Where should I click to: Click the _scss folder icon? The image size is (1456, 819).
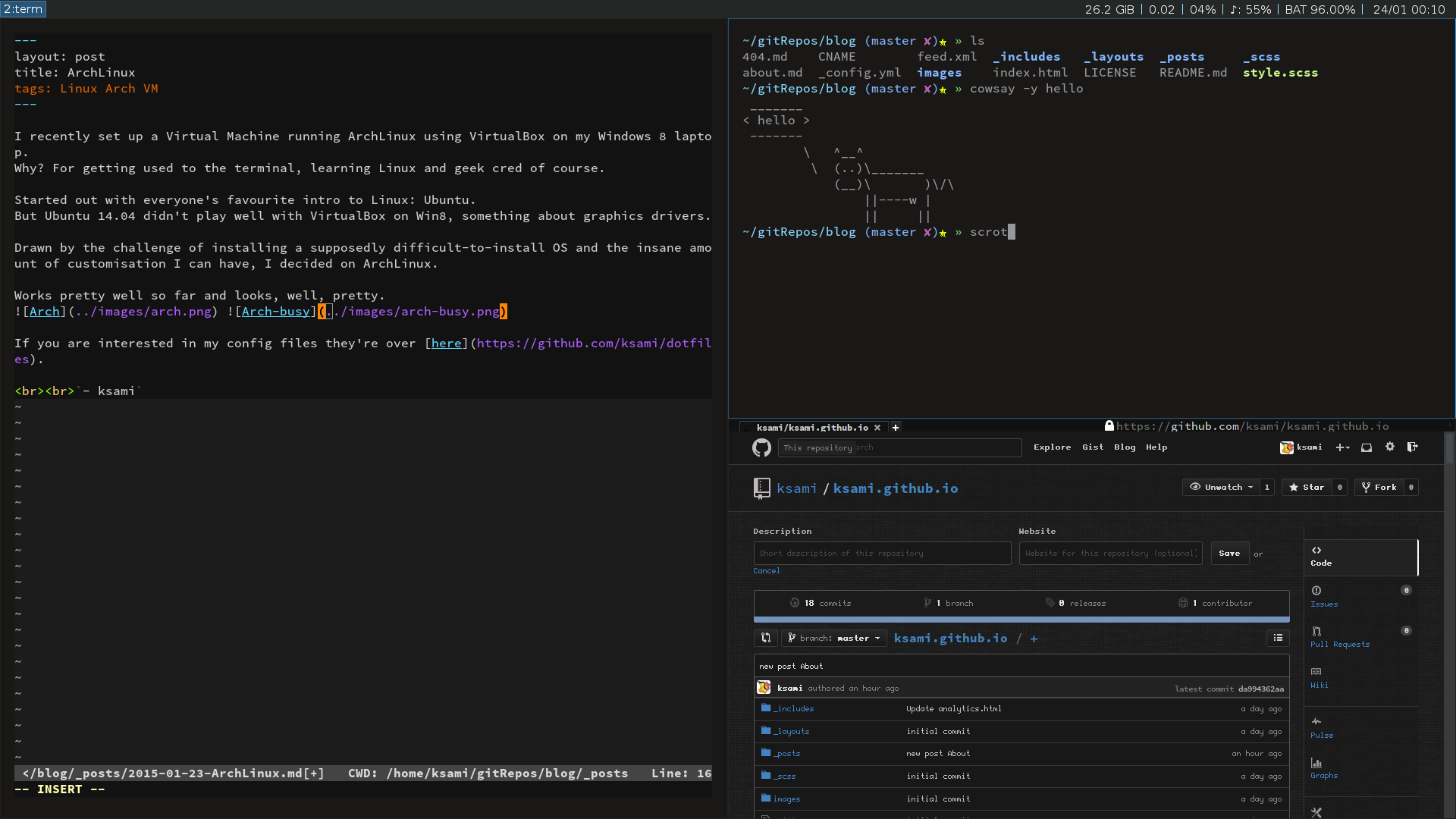766,775
